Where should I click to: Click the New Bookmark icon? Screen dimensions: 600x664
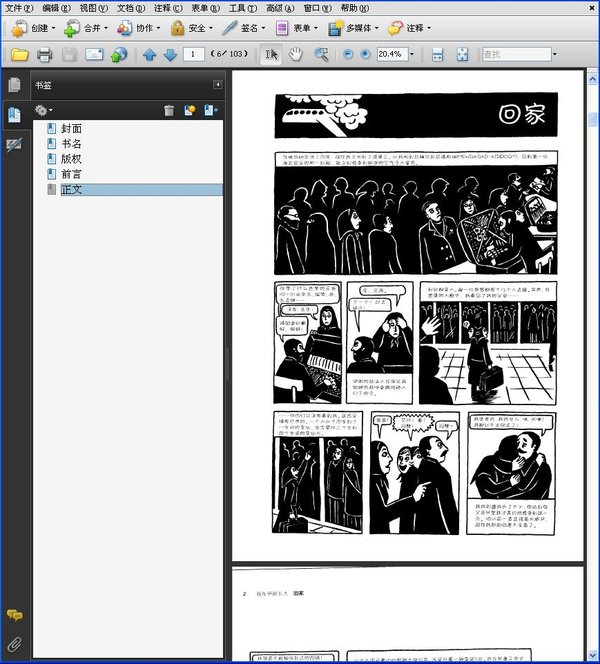click(190, 111)
